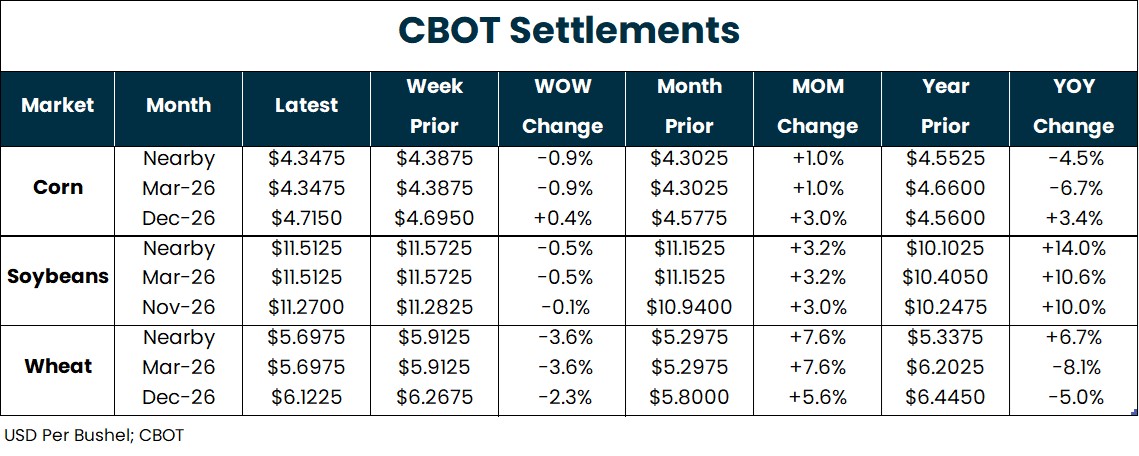The image size is (1139, 456).
Task: Select the Wheat row label
Action: tap(58, 366)
